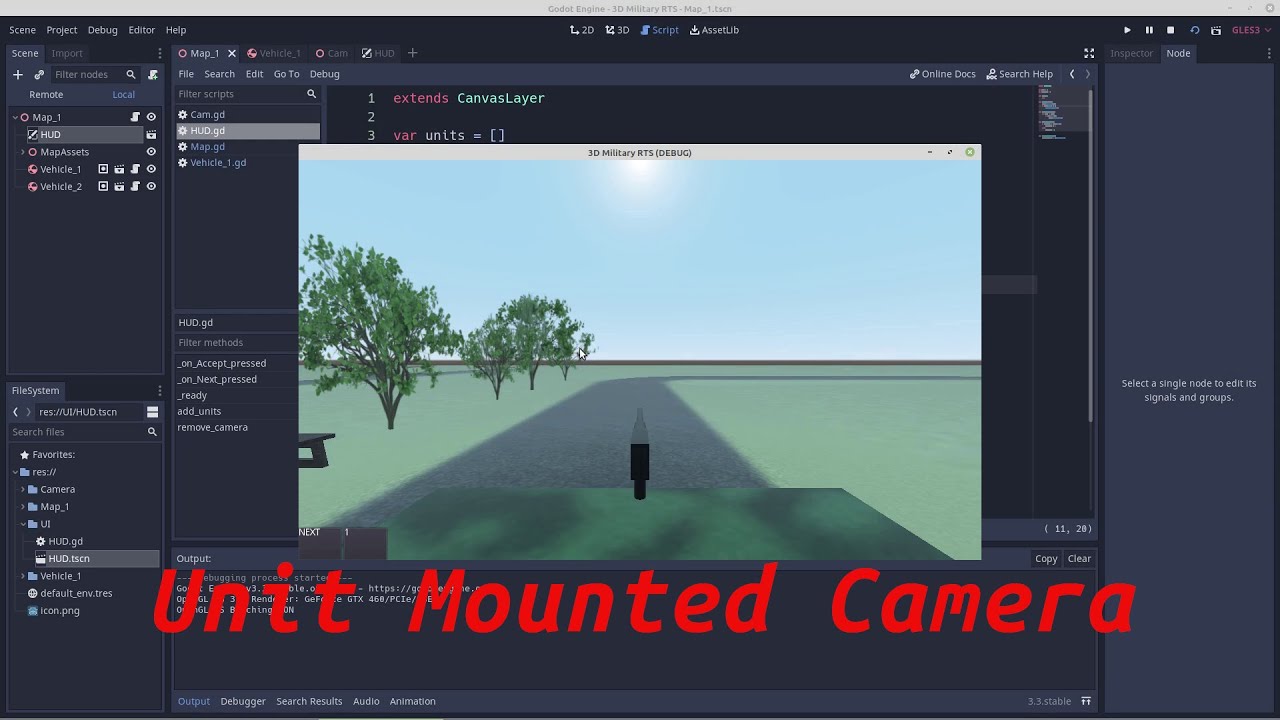Viewport: 1280px width, 720px height.
Task: Pause the running scene
Action: 1149,30
